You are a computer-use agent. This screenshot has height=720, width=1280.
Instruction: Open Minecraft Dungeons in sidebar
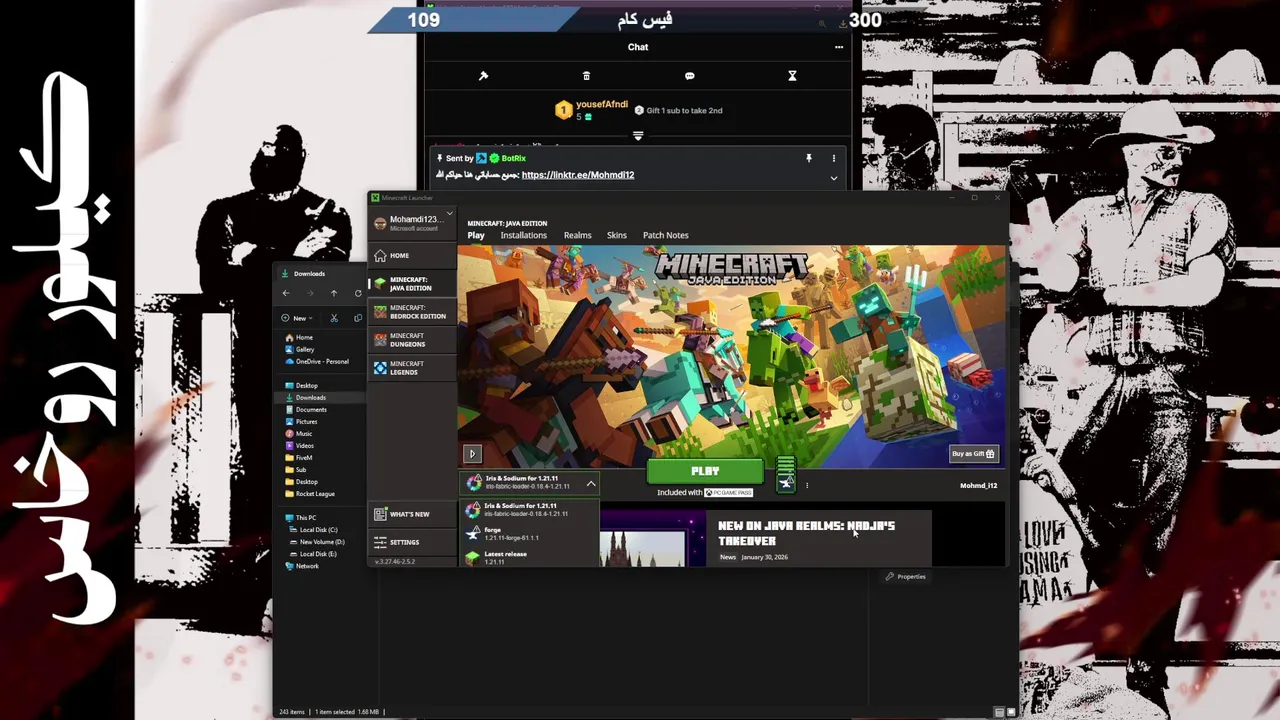point(411,340)
